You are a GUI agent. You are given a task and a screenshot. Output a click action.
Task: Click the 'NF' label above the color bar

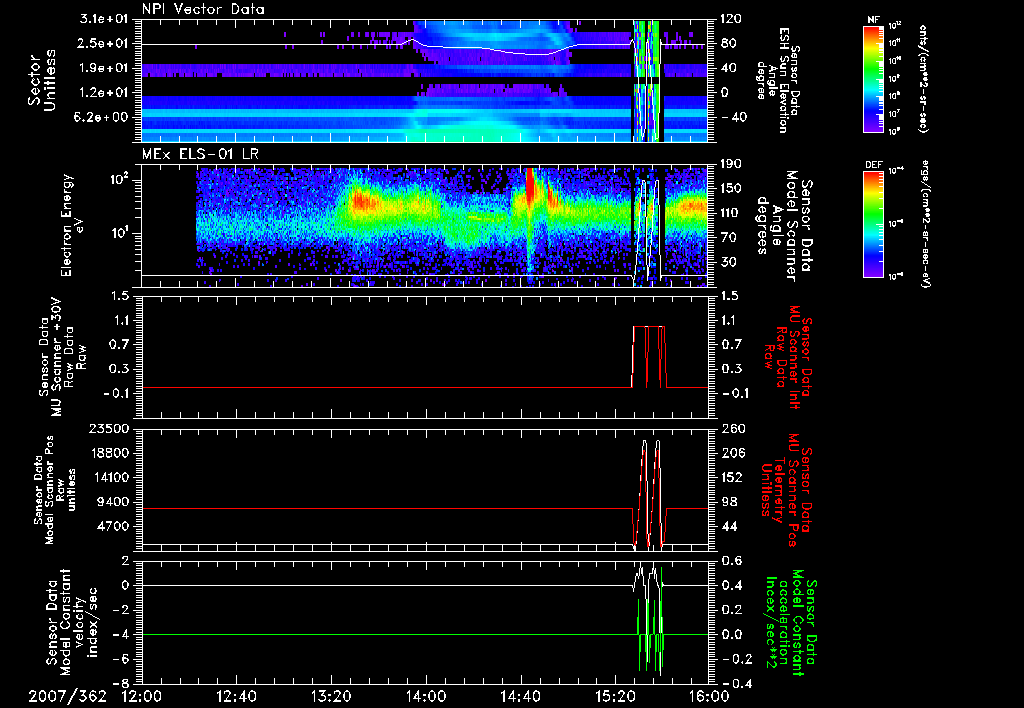pyautogui.click(x=874, y=20)
